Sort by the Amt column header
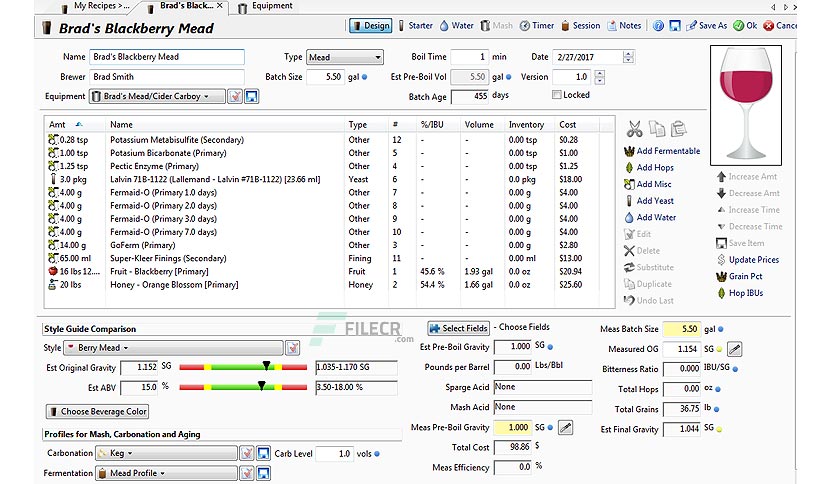 tap(74, 125)
